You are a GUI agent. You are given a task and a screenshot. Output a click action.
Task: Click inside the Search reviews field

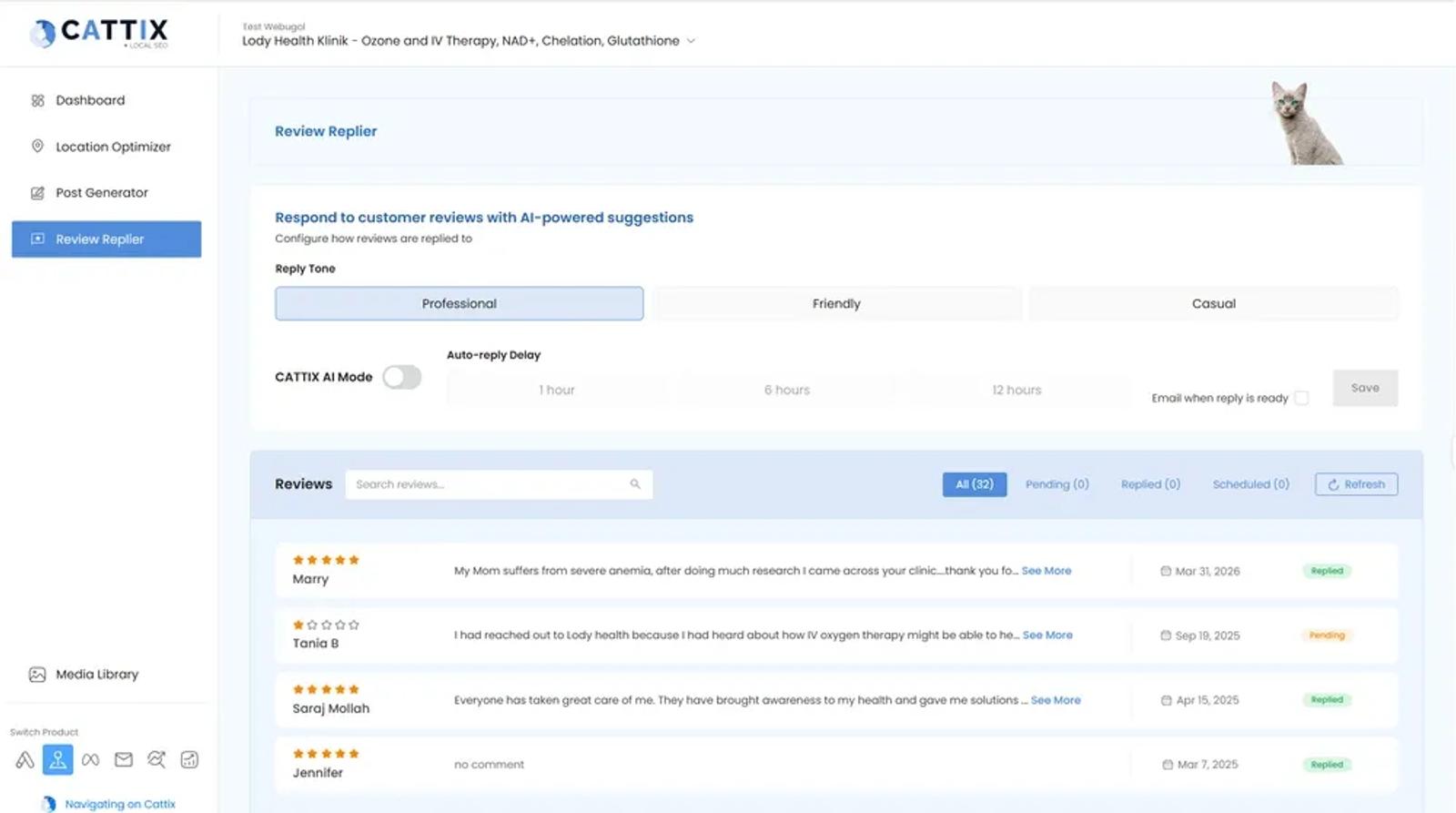coord(499,484)
